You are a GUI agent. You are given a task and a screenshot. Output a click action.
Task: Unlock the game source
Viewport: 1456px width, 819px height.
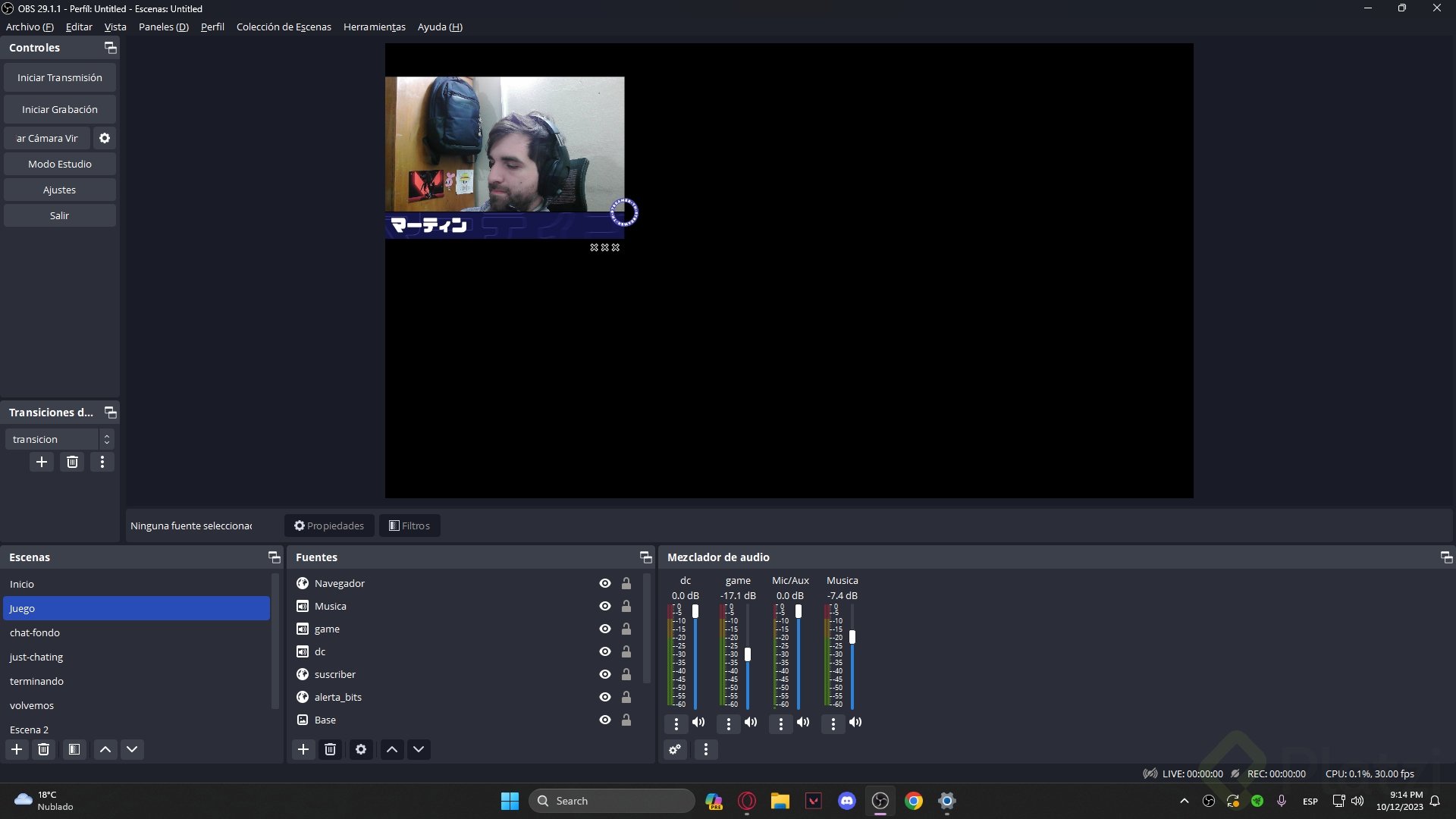pyautogui.click(x=626, y=629)
